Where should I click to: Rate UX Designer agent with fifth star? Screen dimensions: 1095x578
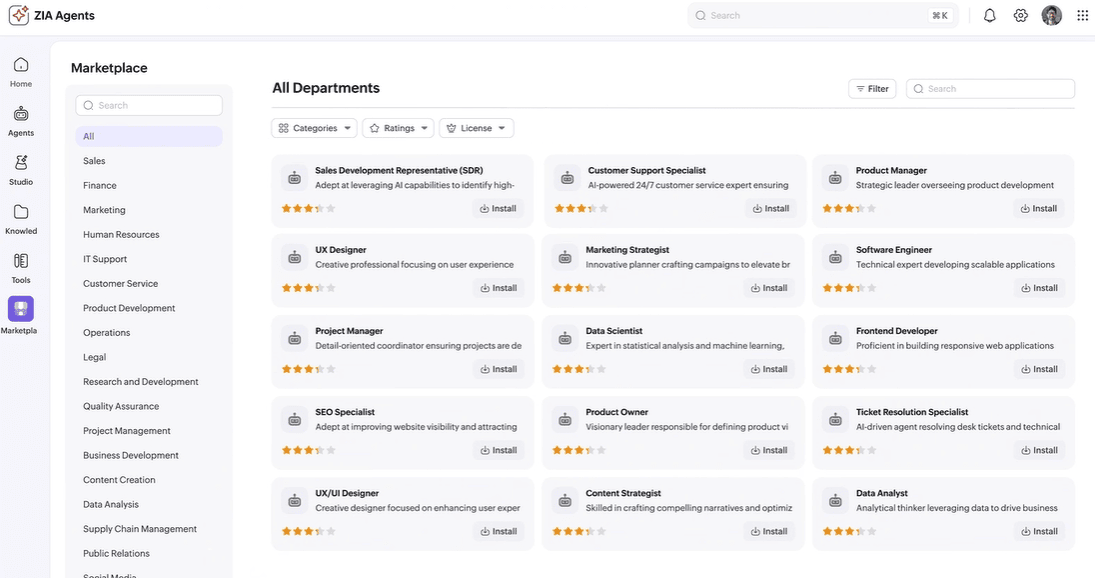coord(331,288)
